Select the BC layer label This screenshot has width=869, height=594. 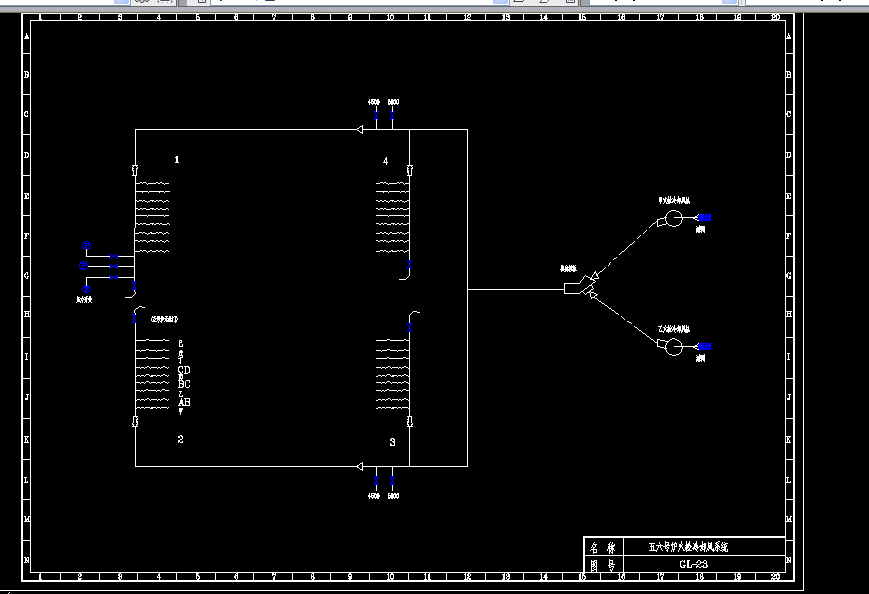pyautogui.click(x=184, y=384)
